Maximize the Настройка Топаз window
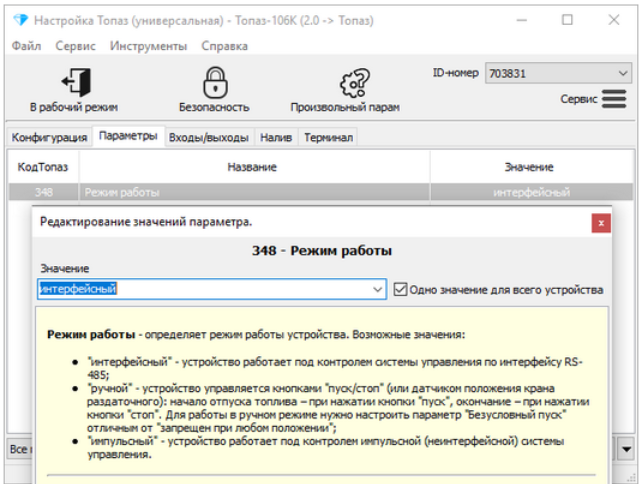The image size is (642, 484). (567, 20)
